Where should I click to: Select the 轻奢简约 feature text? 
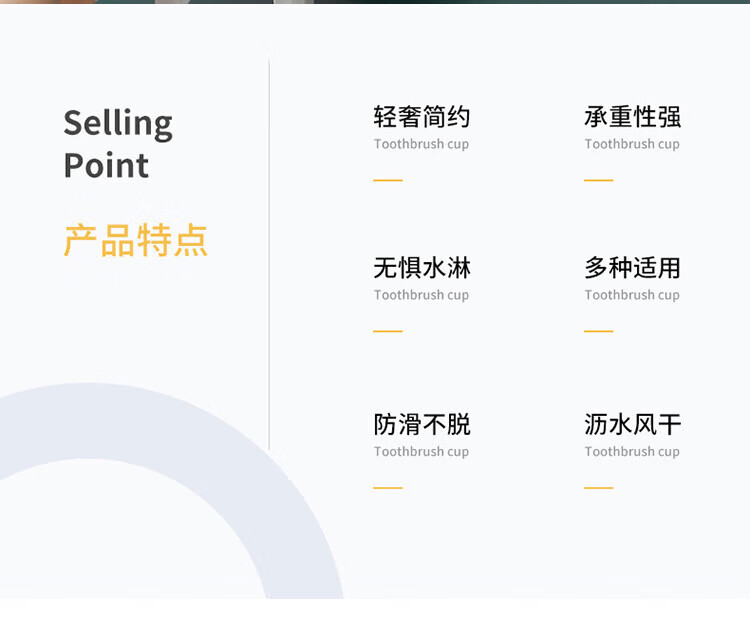pyautogui.click(x=421, y=117)
